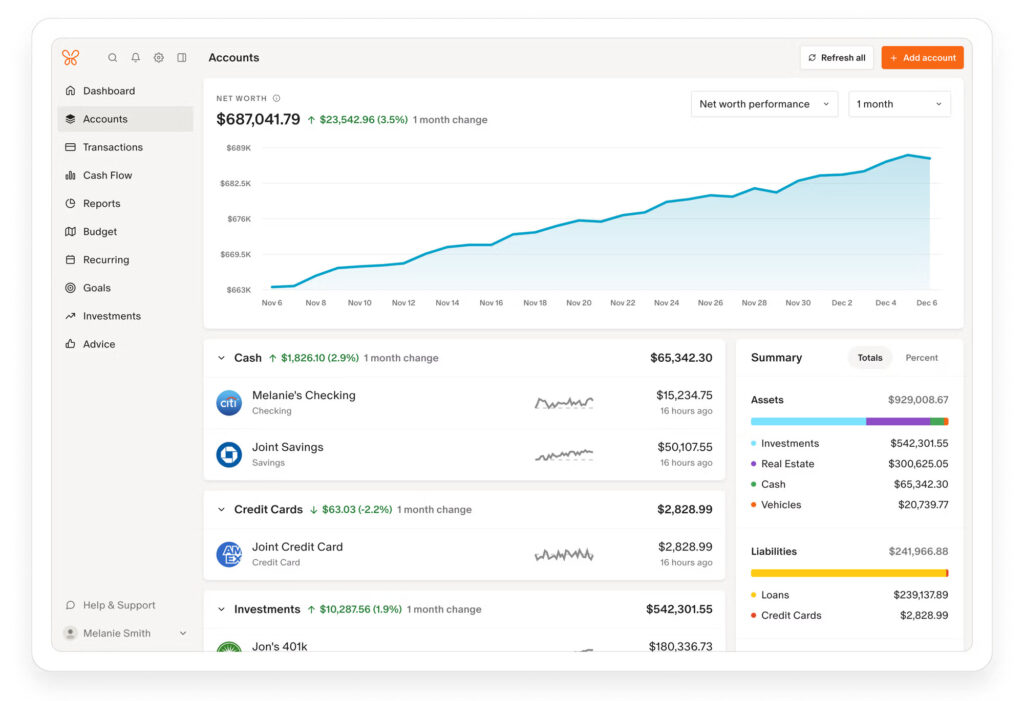Viewport: 1024px width, 701px height.
Task: Open the Net worth performance dropdown
Action: pyautogui.click(x=765, y=104)
